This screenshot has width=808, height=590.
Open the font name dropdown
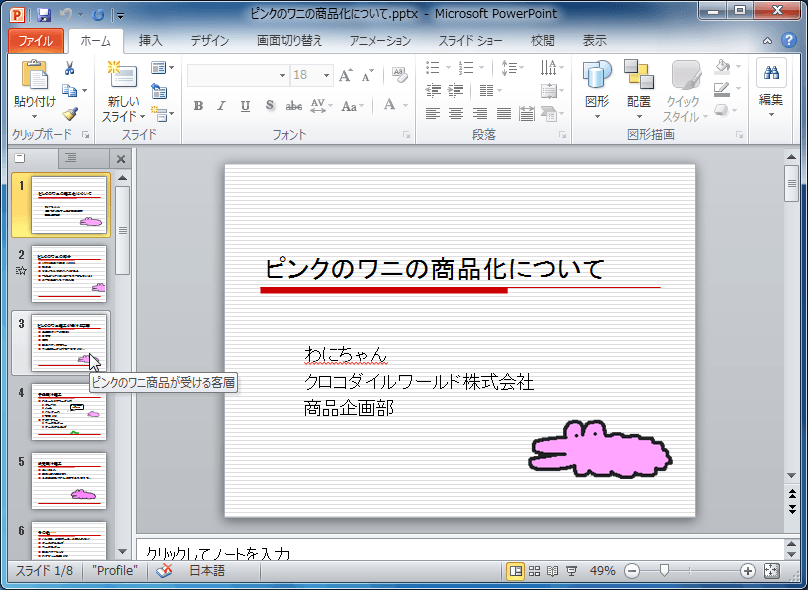[282, 75]
